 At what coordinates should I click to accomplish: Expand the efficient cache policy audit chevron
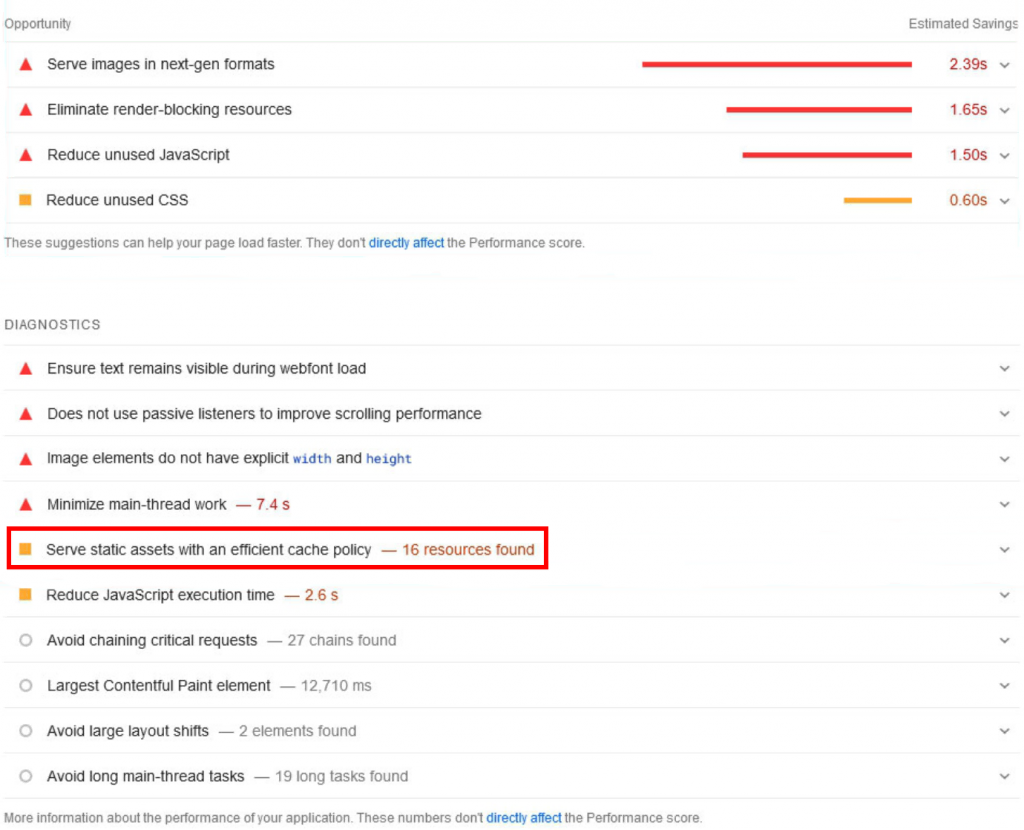[x=1005, y=550]
